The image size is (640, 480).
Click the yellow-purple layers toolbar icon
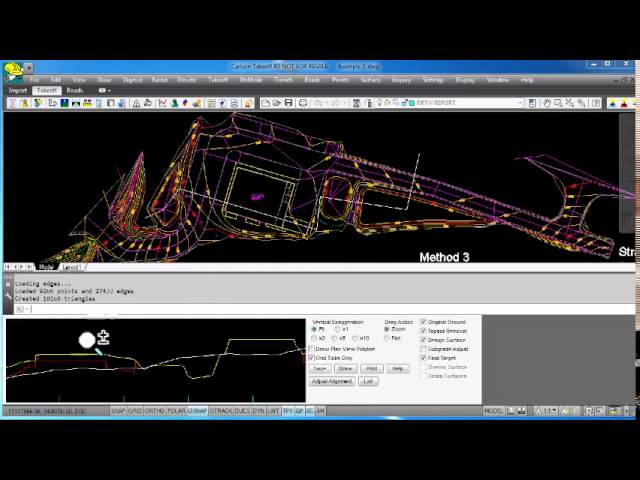(87, 103)
